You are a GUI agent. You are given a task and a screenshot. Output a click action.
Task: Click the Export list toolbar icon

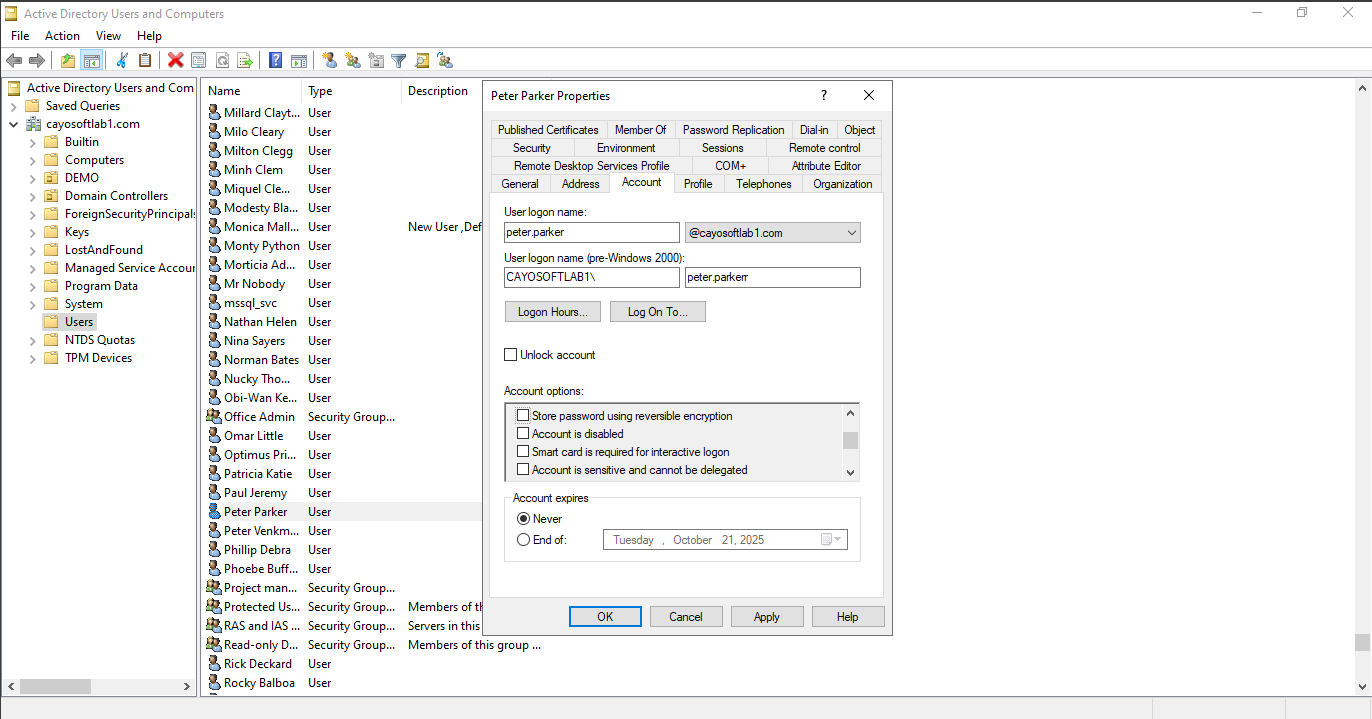(245, 60)
